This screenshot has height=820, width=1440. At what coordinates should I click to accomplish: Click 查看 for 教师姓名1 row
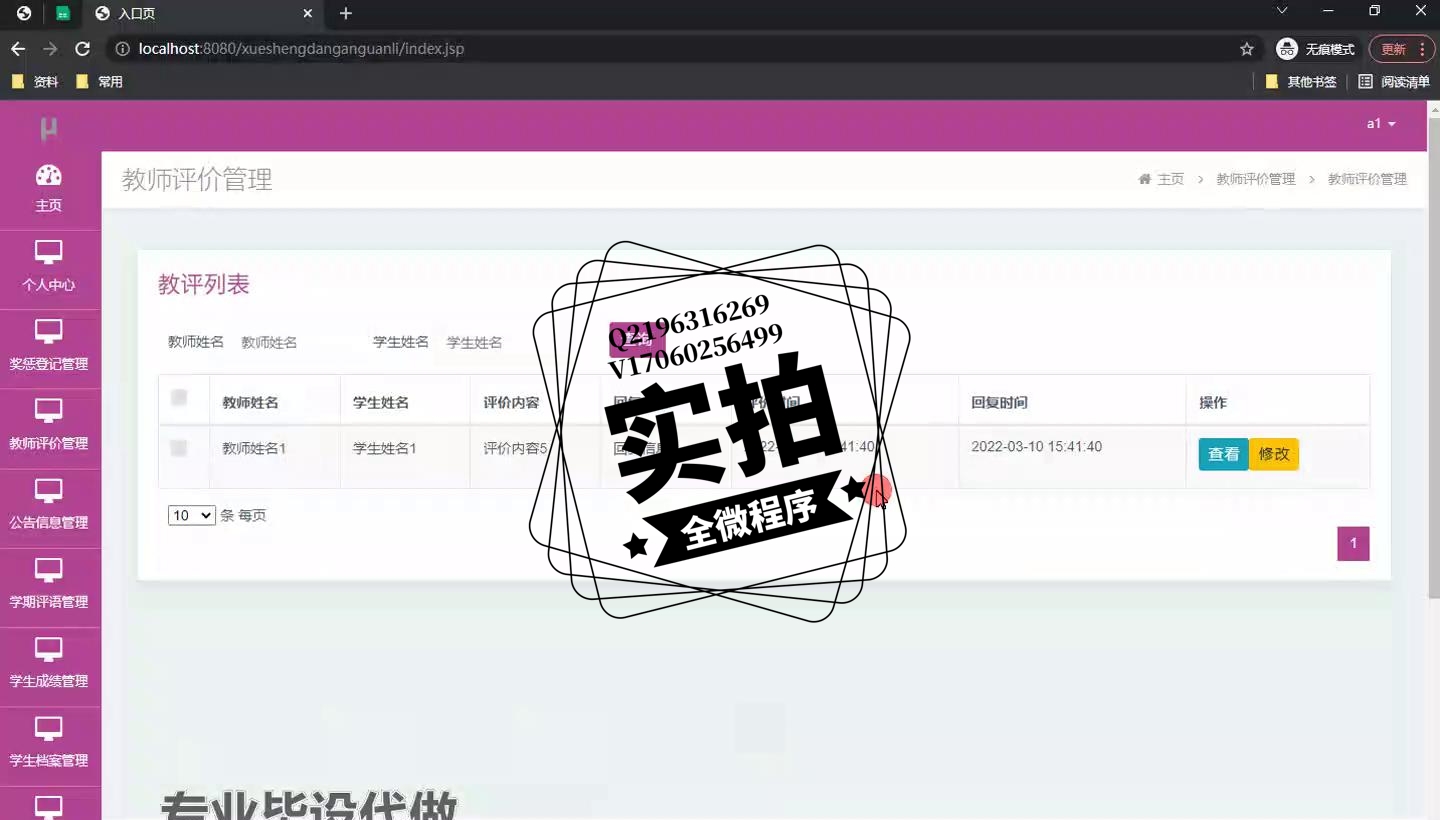point(1223,454)
